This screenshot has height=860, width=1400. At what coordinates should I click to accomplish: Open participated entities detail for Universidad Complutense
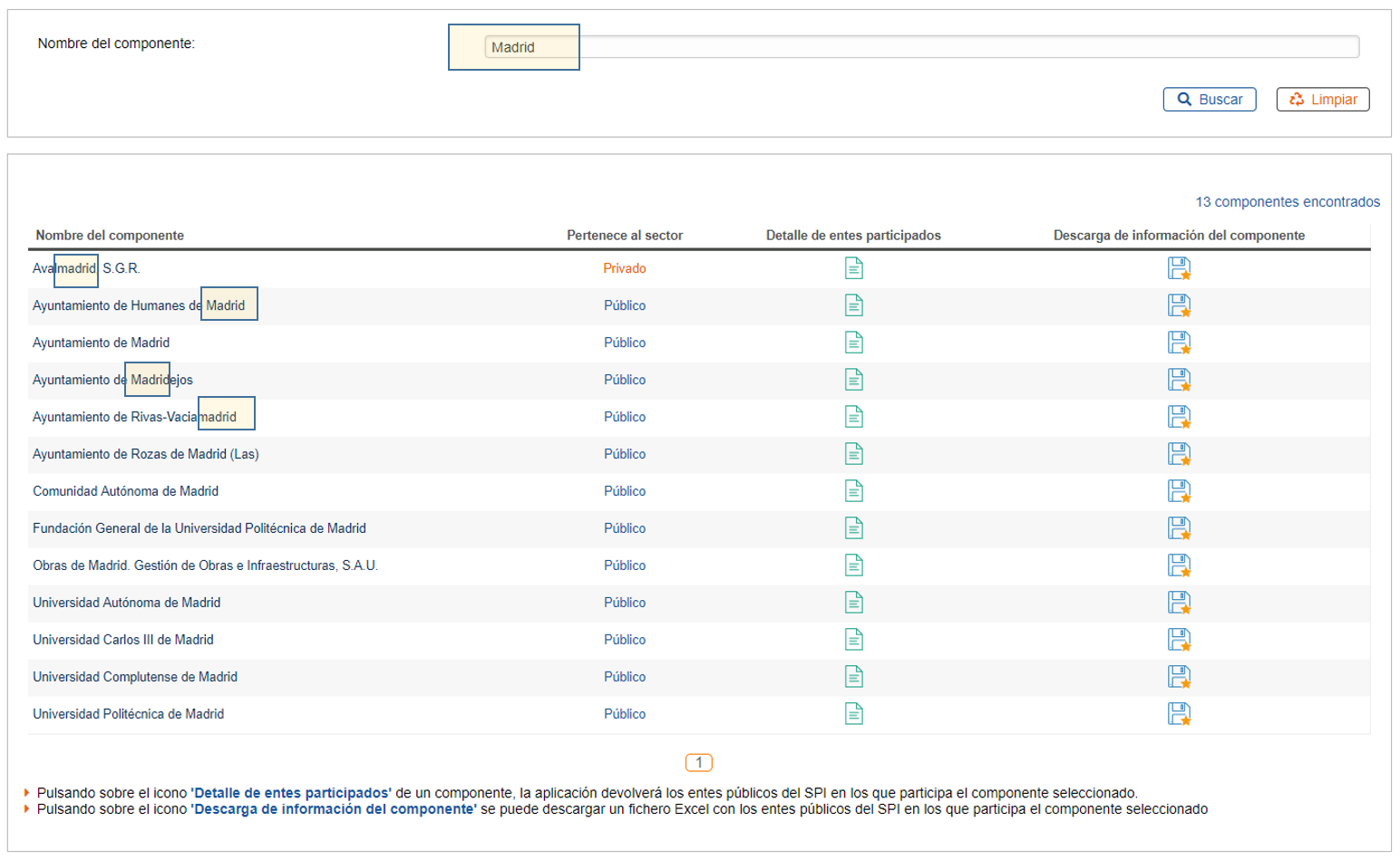[853, 677]
